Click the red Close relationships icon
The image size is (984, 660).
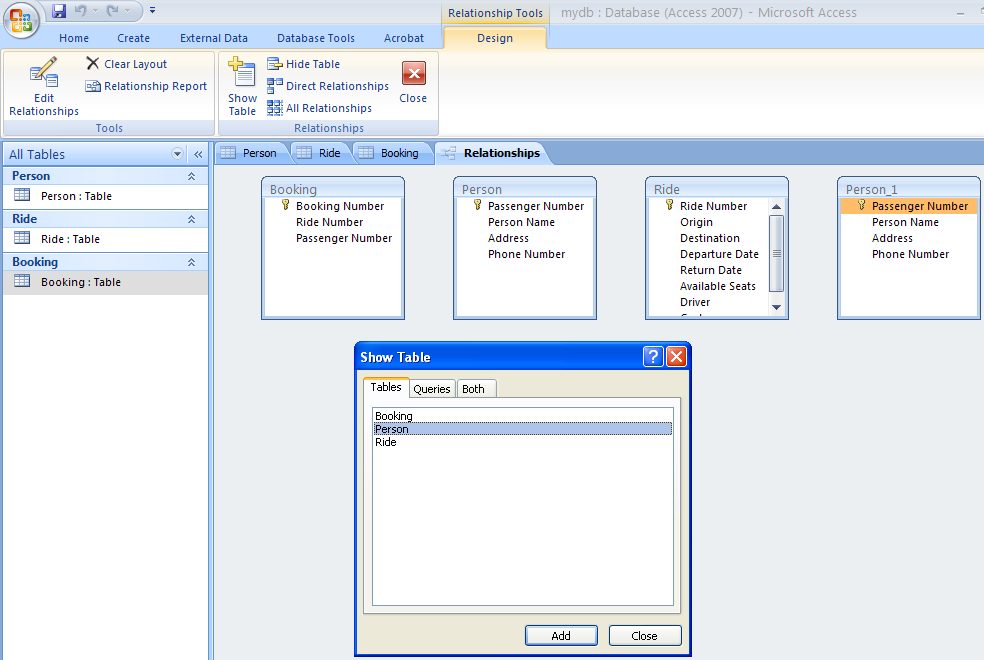tap(413, 74)
